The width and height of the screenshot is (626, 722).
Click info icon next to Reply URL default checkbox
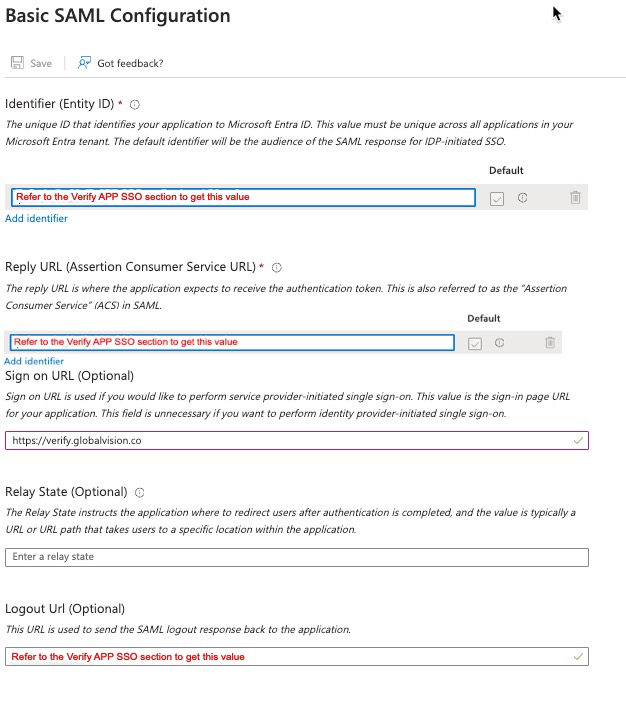click(x=499, y=343)
